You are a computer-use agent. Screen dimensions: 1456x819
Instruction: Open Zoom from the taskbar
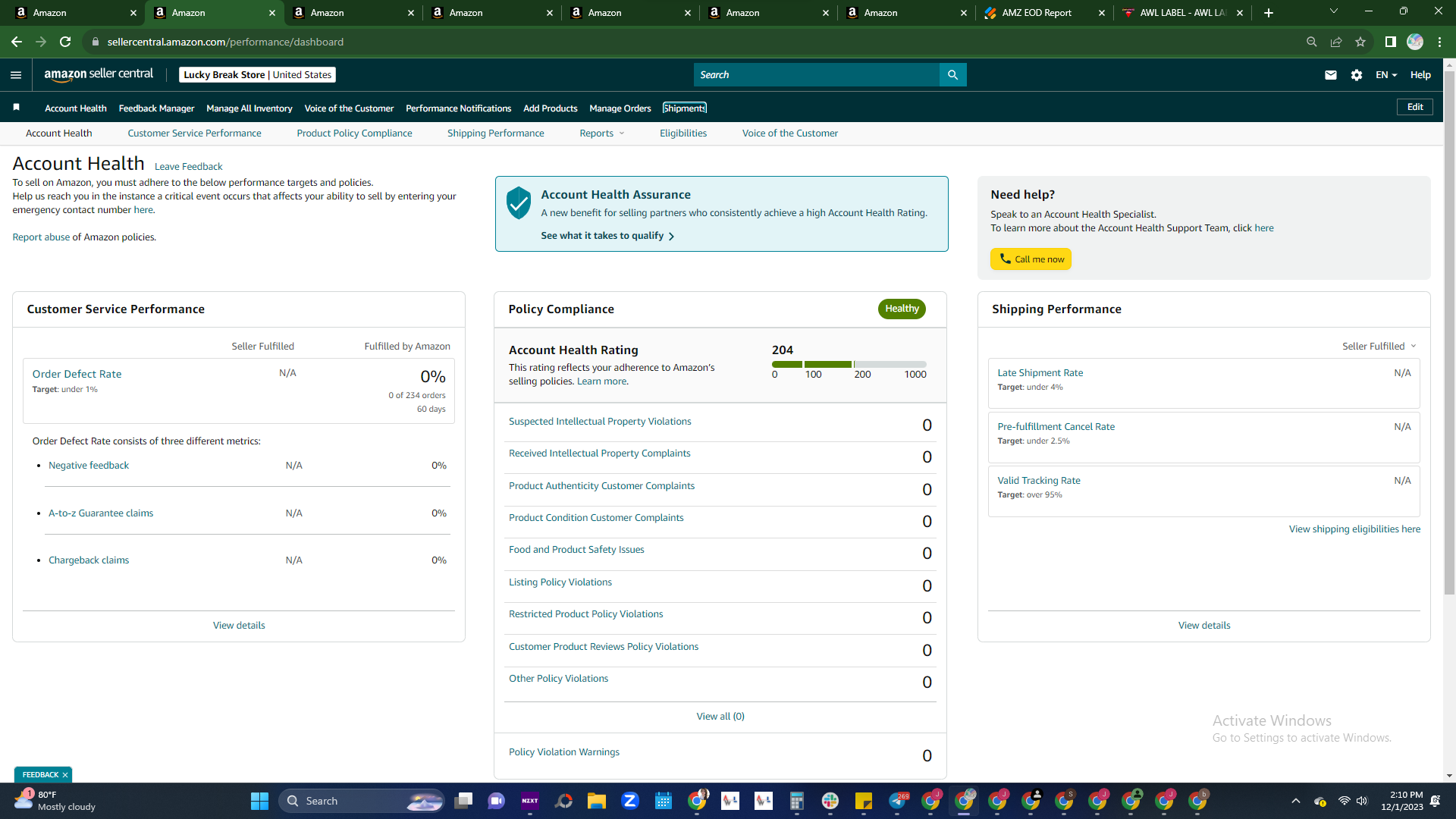click(x=629, y=801)
